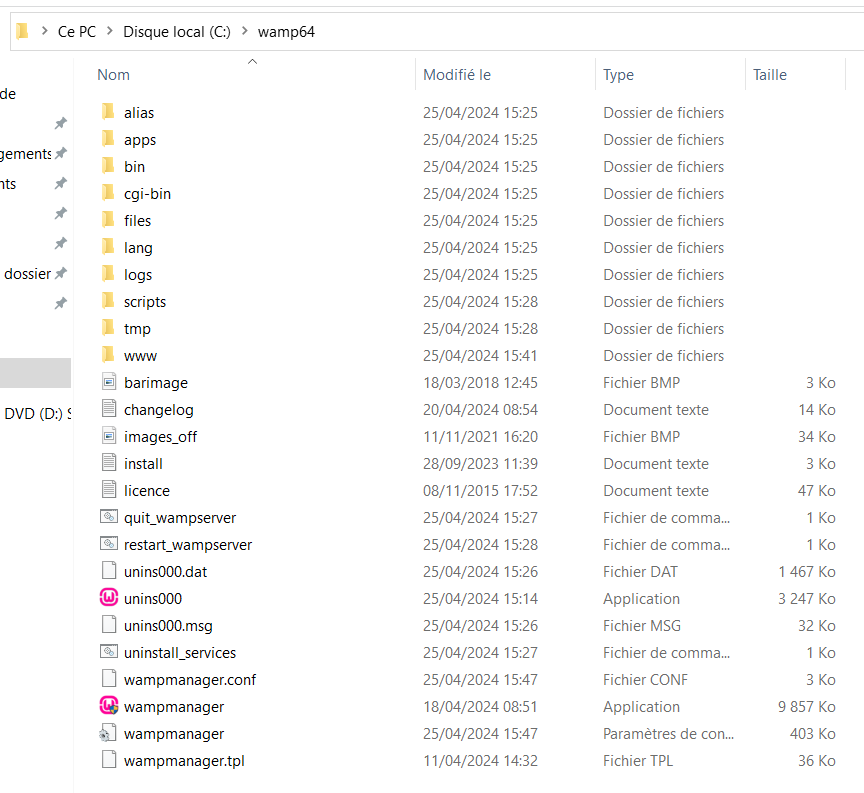Click the "14 Ko" size cell

click(x=817, y=409)
